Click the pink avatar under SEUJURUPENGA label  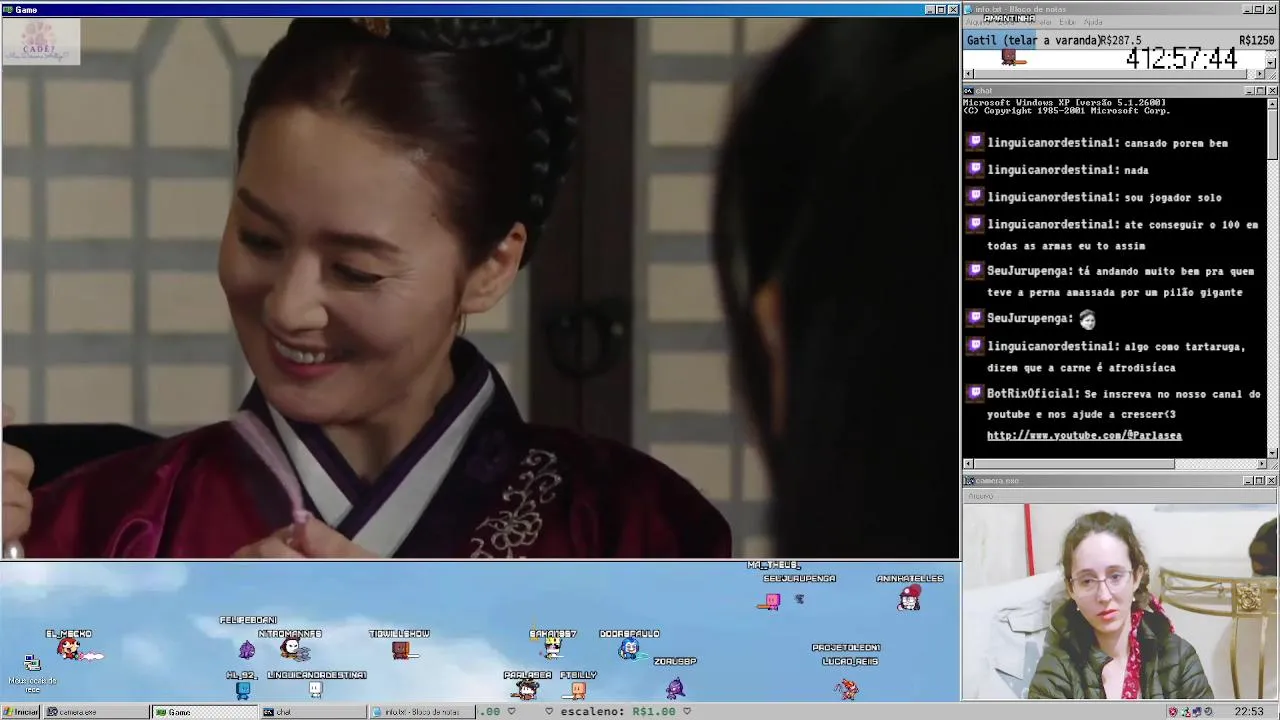tap(772, 600)
